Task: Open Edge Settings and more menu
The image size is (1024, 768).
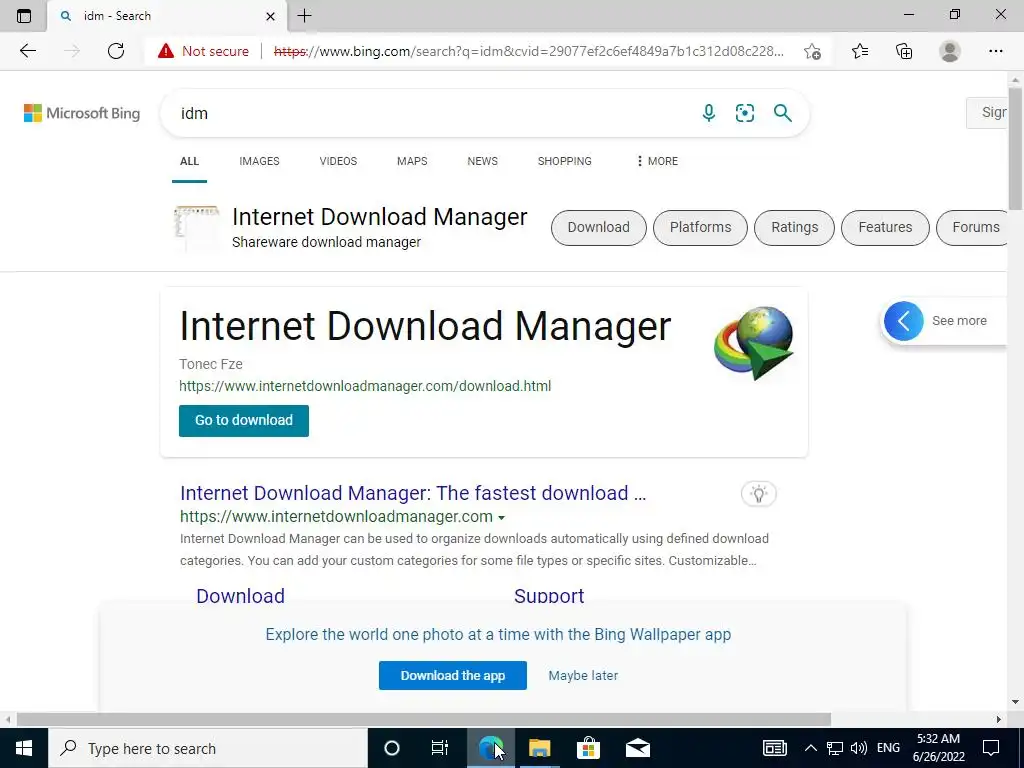Action: coord(995,51)
